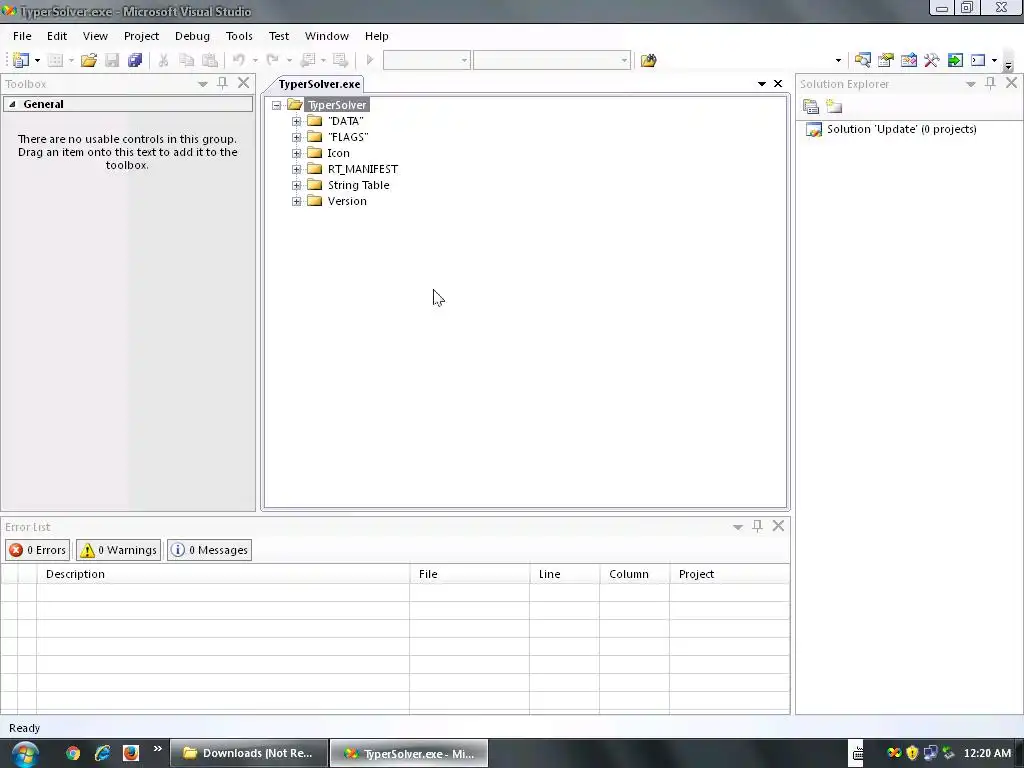Click the Navigate Backward icon
Screen dimensions: 1024x768
(x=308, y=60)
